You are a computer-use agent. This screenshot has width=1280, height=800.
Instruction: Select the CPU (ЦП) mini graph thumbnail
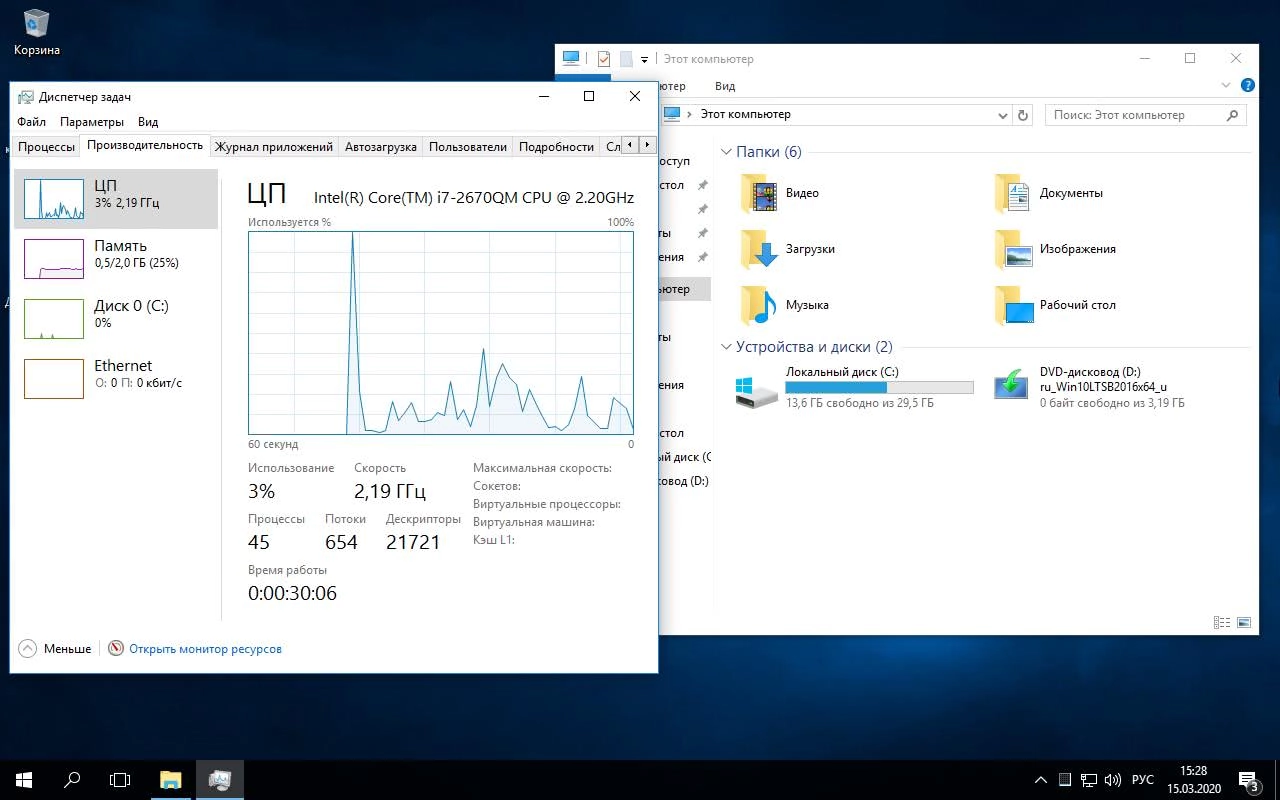click(x=54, y=199)
